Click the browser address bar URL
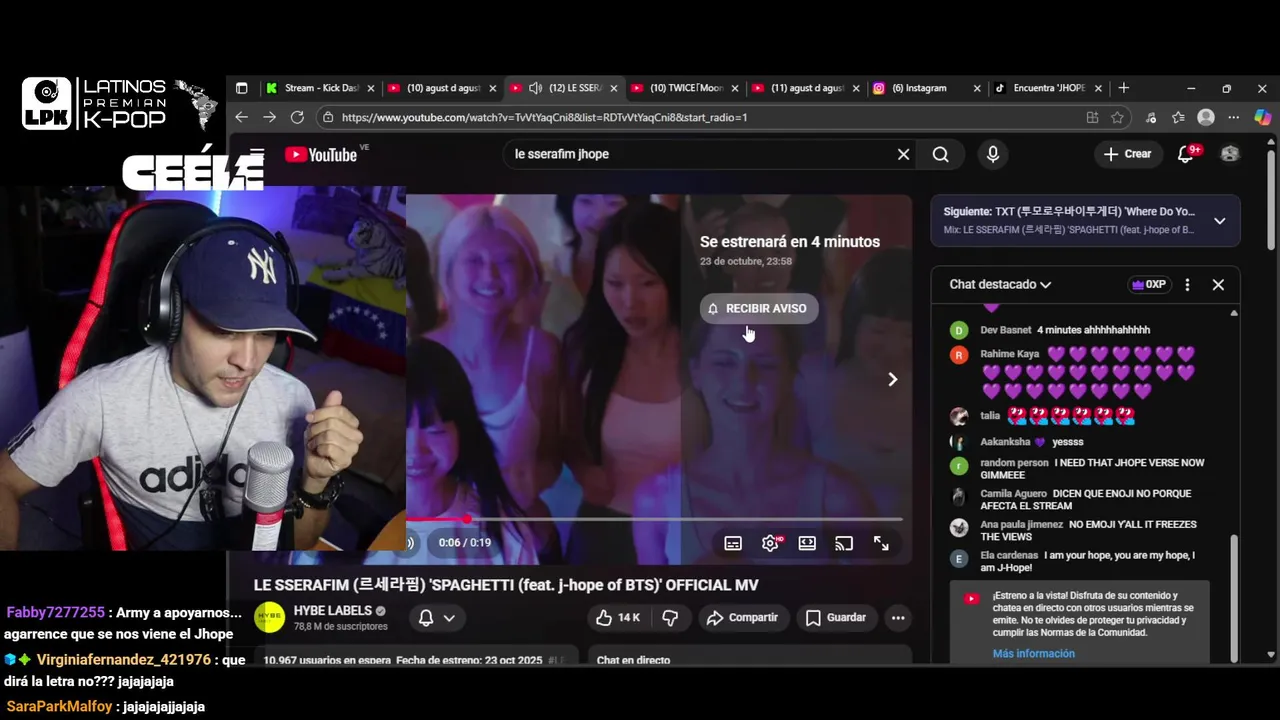 pos(544,117)
